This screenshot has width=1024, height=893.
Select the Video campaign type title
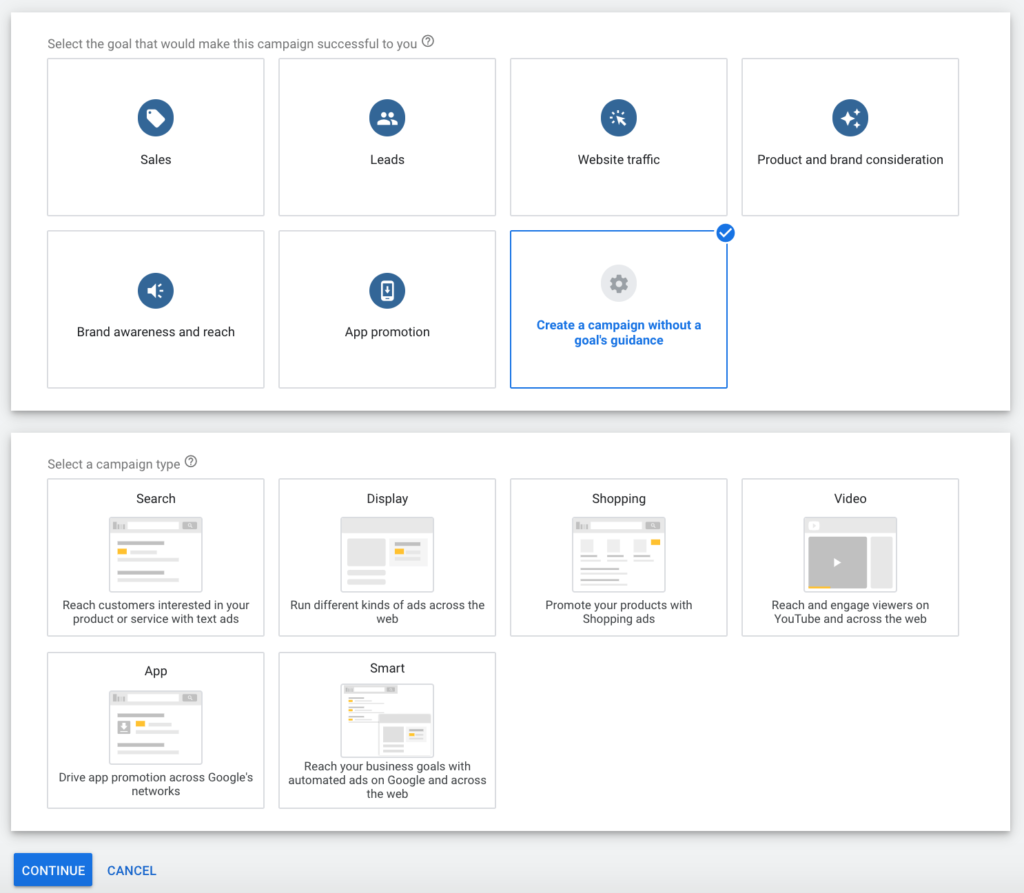click(x=850, y=498)
